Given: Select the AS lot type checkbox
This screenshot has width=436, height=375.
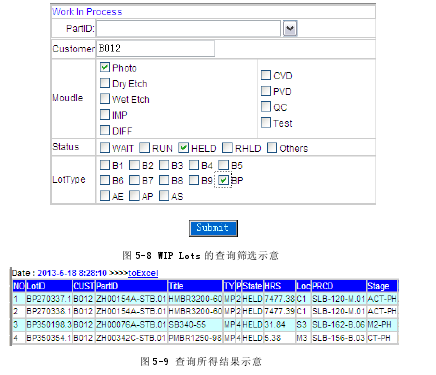Looking at the screenshot, I should coord(164,196).
